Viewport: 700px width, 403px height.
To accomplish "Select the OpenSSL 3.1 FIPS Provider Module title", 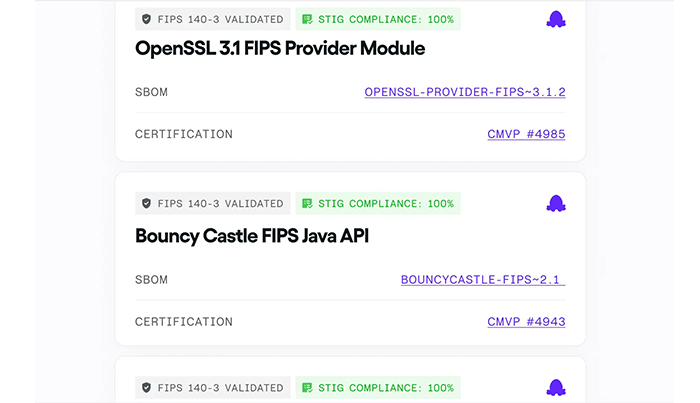I will point(280,48).
